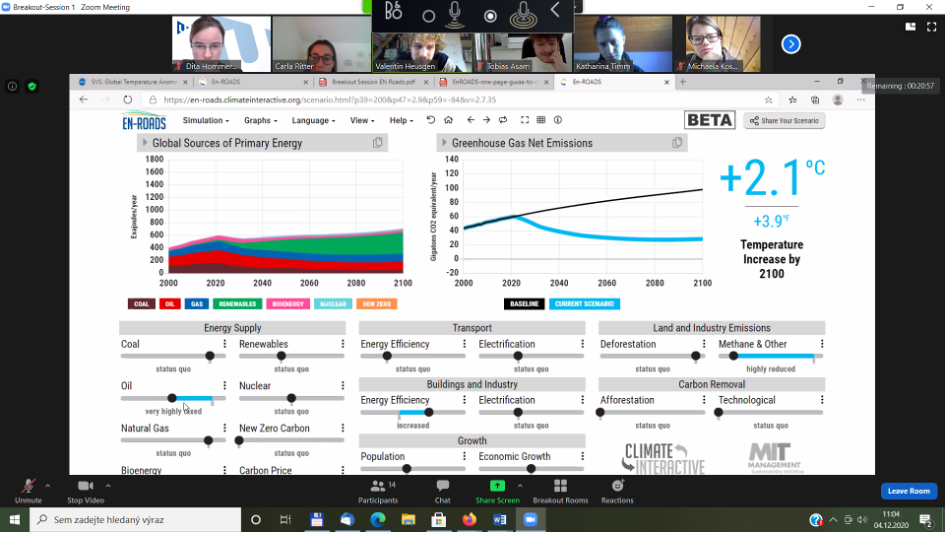The height and width of the screenshot is (533, 945).
Task: Click Share Your Scenario button
Action: pyautogui.click(x=784, y=121)
